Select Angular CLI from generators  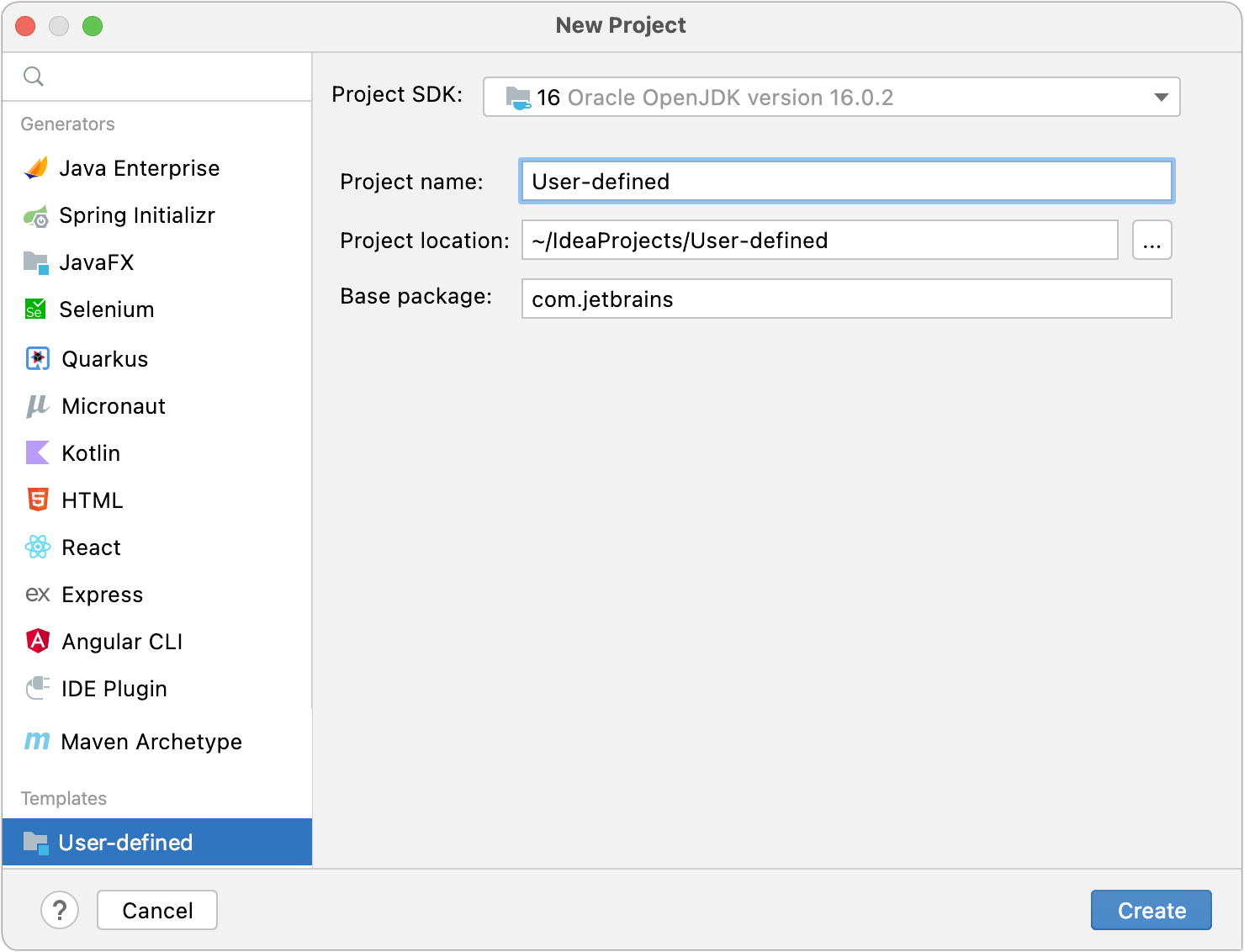click(x=157, y=642)
